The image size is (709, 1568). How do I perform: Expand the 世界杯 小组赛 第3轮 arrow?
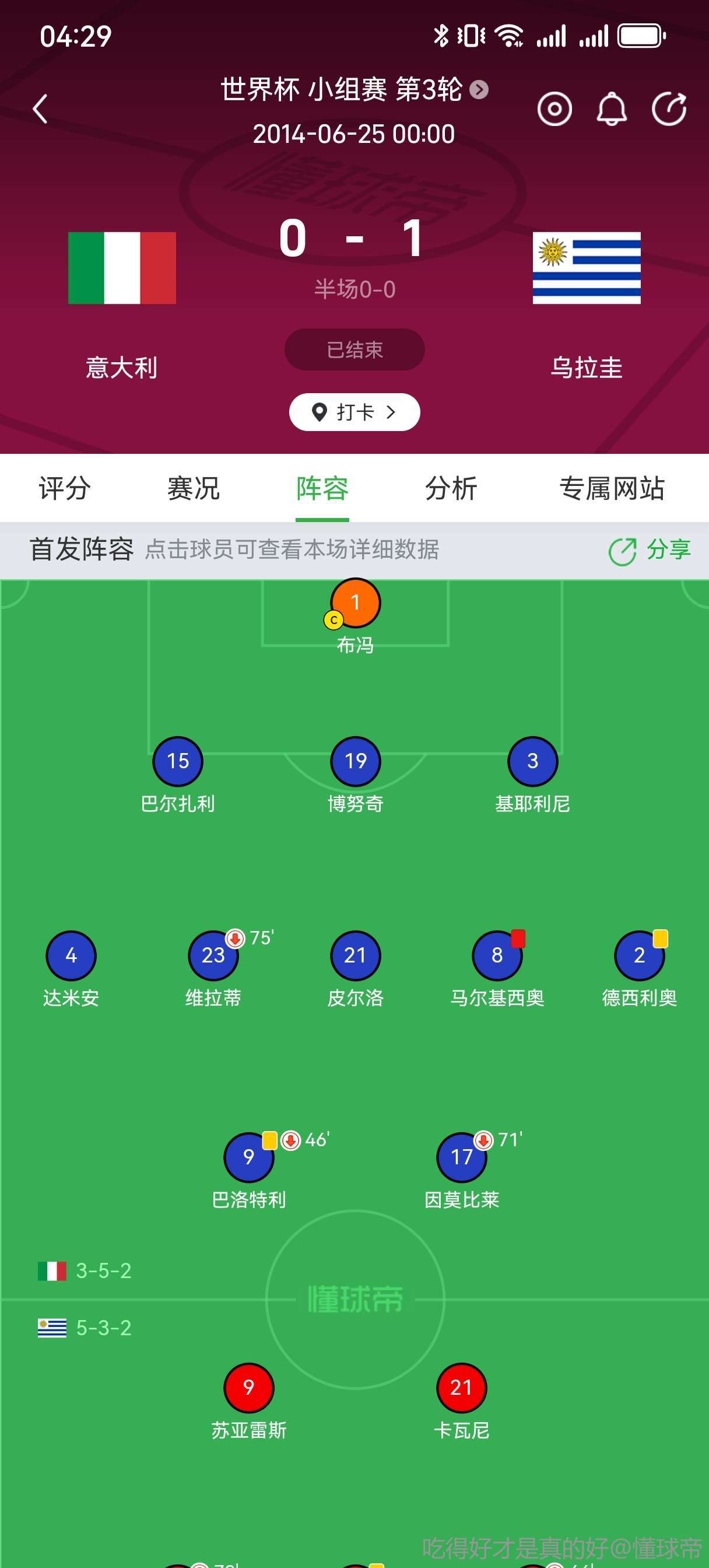pyautogui.click(x=479, y=90)
